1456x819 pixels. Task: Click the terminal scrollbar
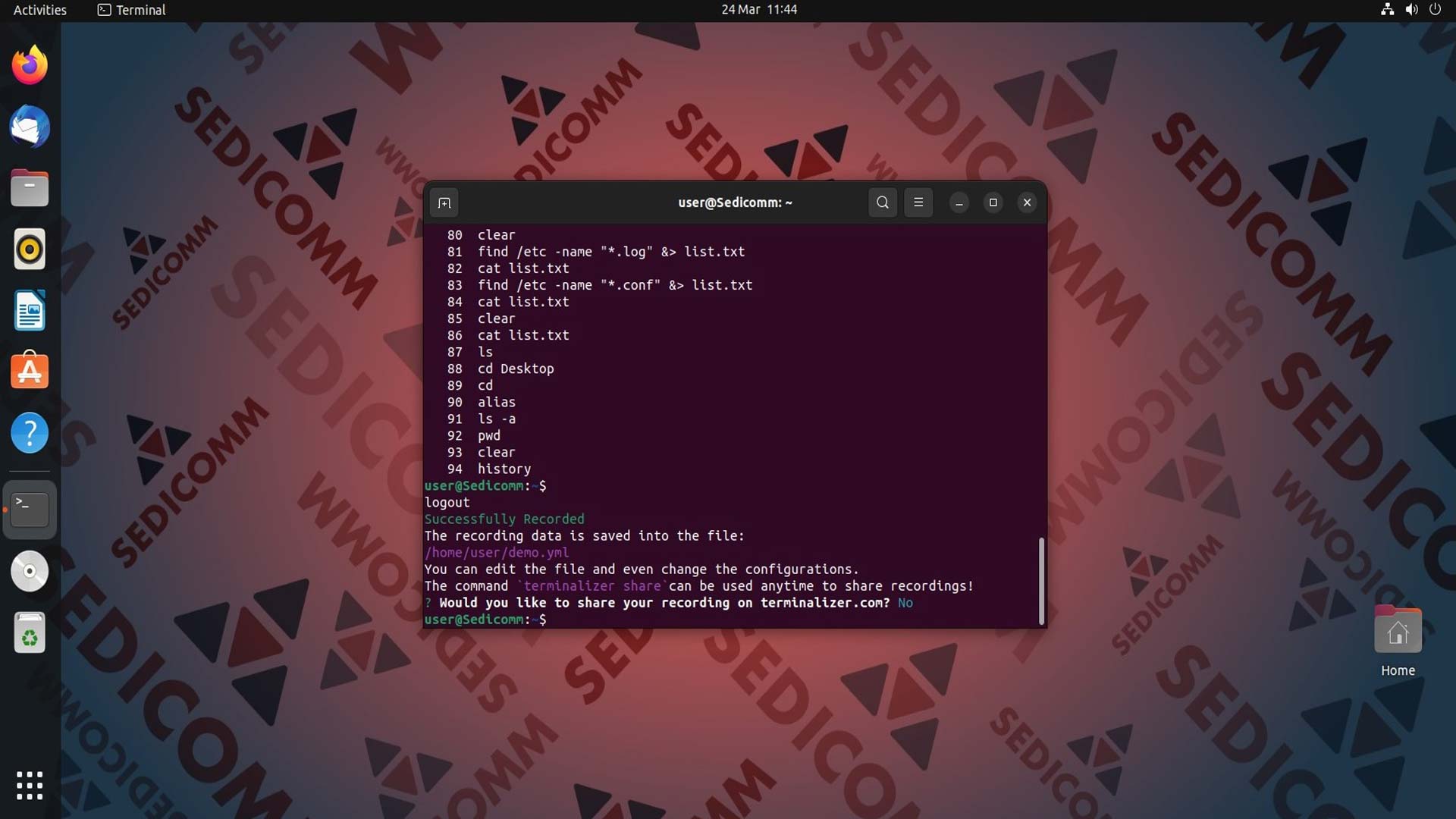pyautogui.click(x=1041, y=581)
